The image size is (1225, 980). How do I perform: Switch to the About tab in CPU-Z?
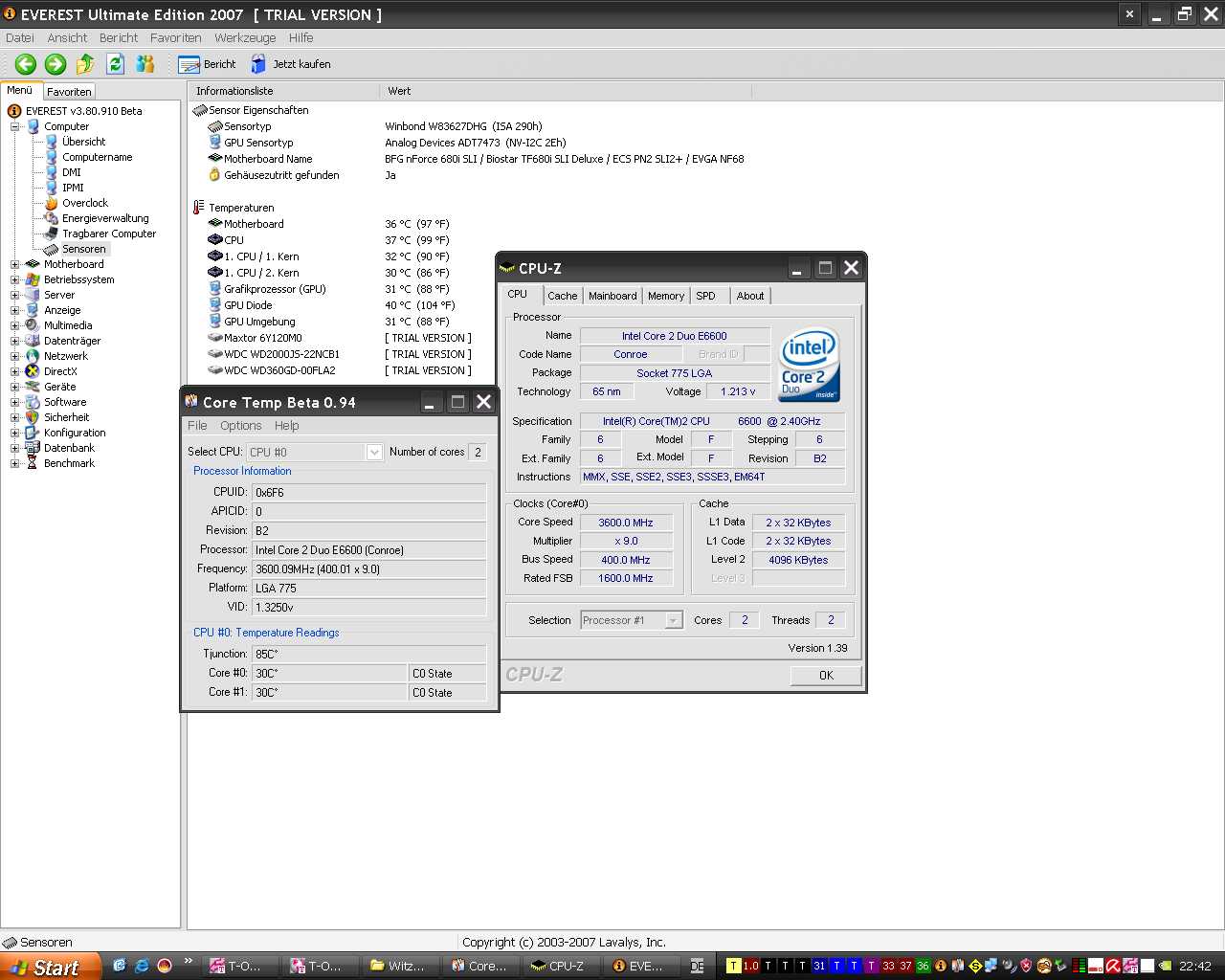(750, 296)
